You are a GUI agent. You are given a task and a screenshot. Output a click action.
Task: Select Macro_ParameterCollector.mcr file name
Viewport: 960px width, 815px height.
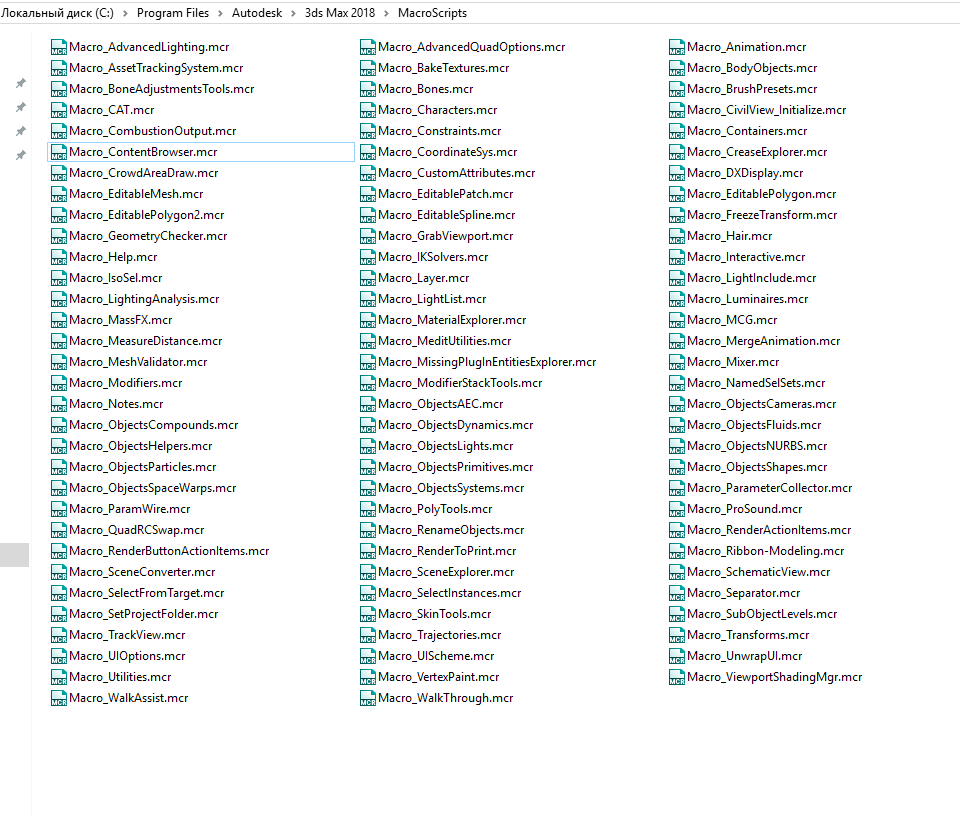770,488
